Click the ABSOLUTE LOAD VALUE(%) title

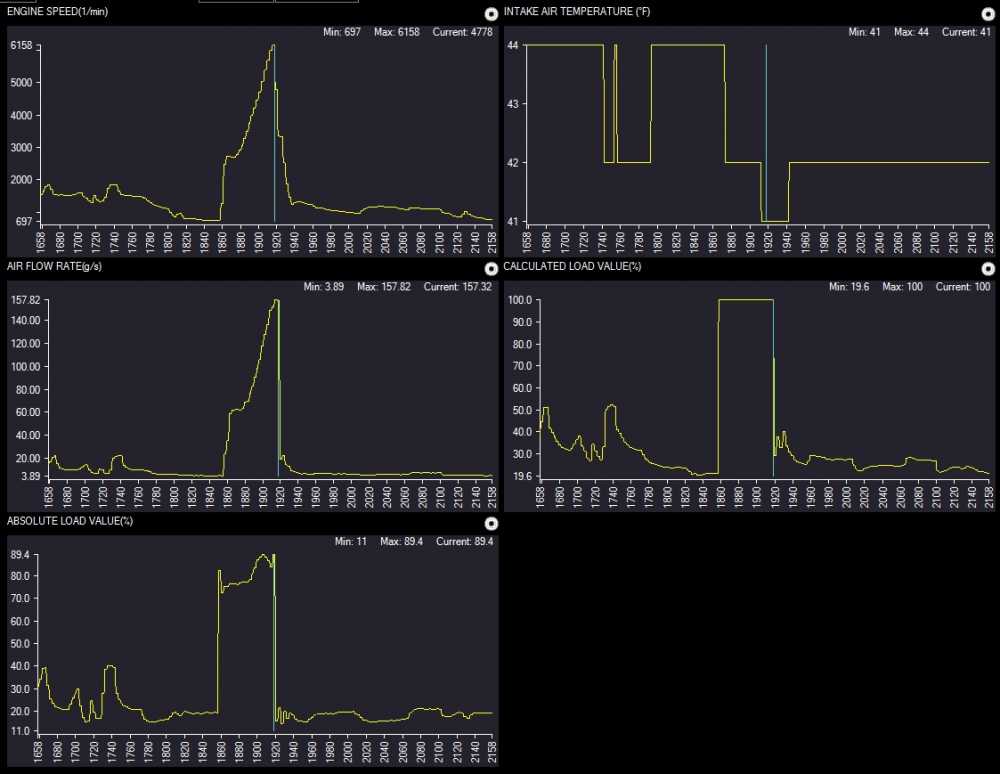tap(70, 521)
